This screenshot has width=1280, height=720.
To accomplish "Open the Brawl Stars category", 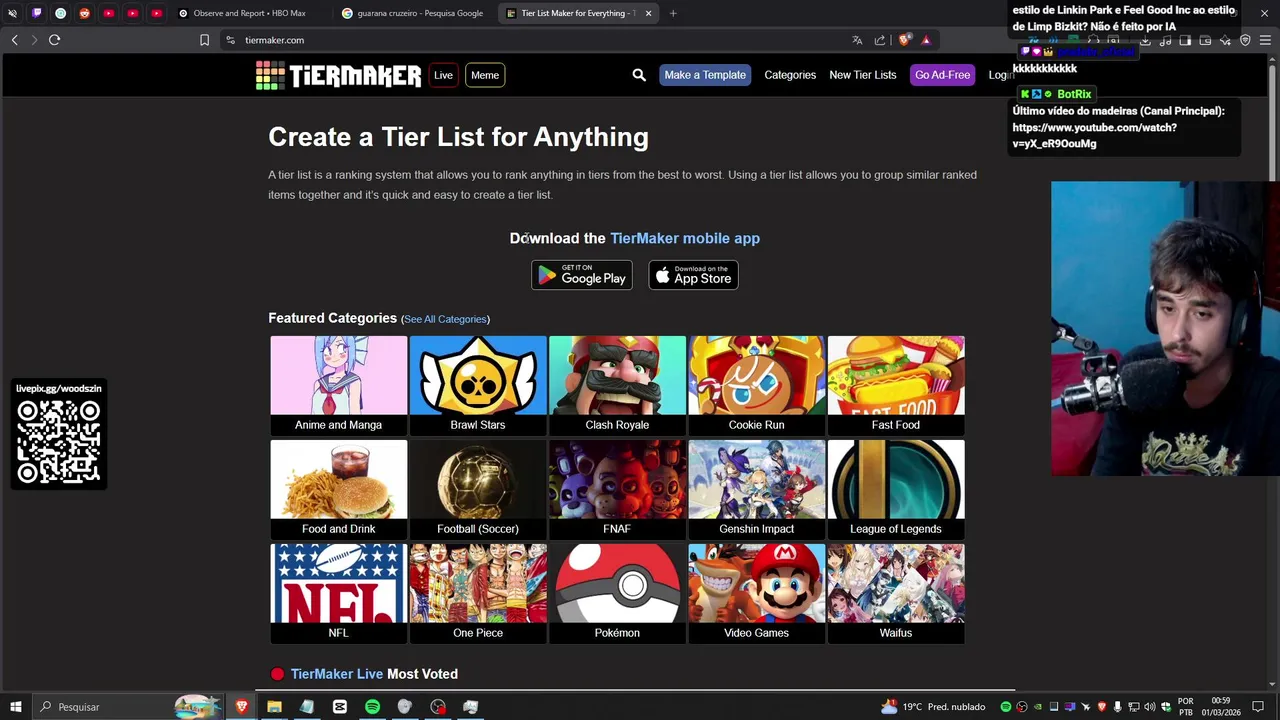I will point(478,385).
